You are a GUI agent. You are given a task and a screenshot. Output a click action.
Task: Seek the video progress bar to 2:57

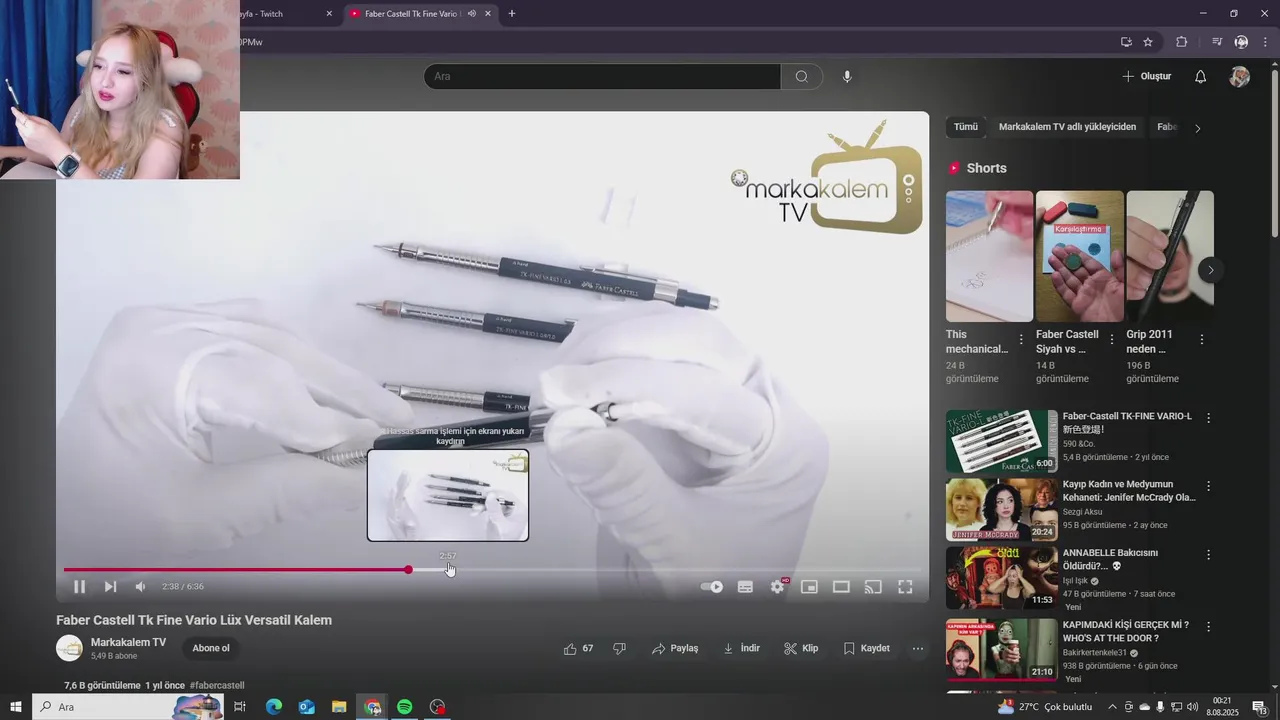pyautogui.click(x=448, y=570)
